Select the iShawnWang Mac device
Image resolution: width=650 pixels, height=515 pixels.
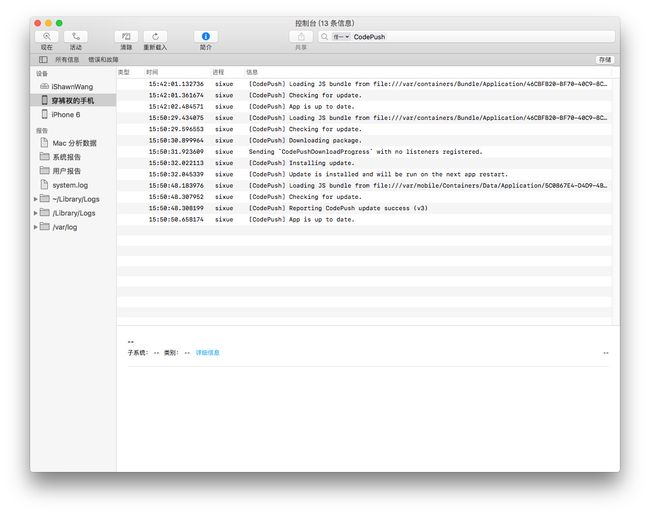[x=73, y=87]
